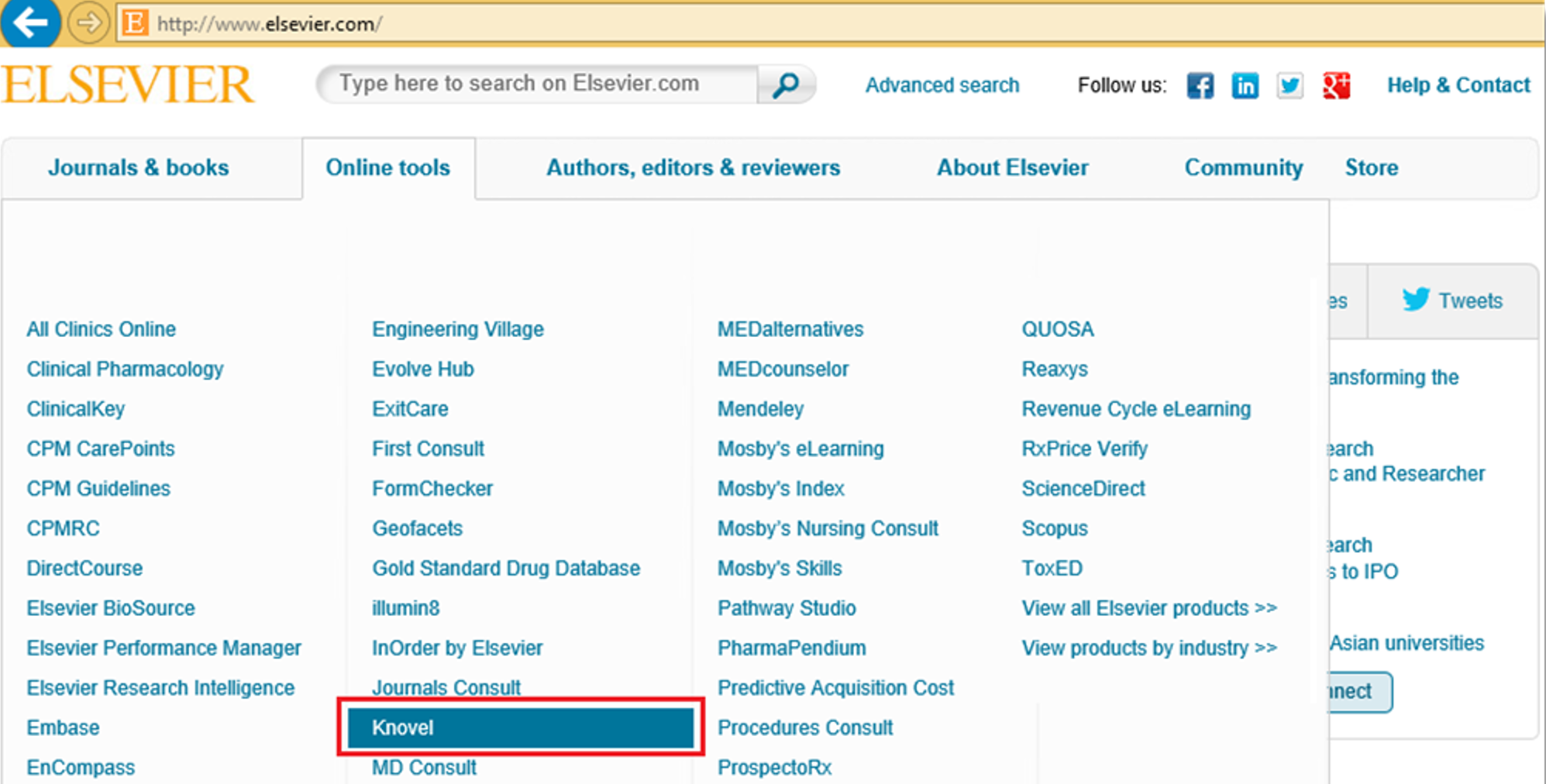Click the Twitter bird icon in Tweets tab
Viewport: 1546px width, 784px height.
[1416, 299]
